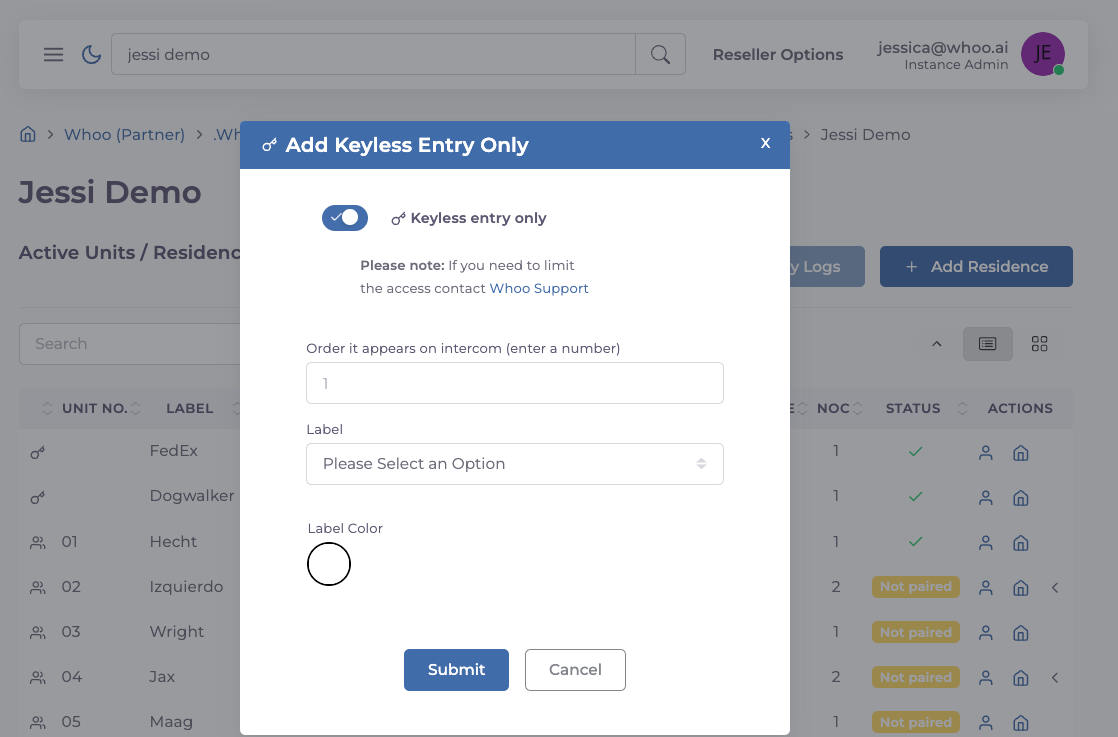The height and width of the screenshot is (737, 1118).
Task: Open user icon for Izquierdo row
Action: click(985, 588)
